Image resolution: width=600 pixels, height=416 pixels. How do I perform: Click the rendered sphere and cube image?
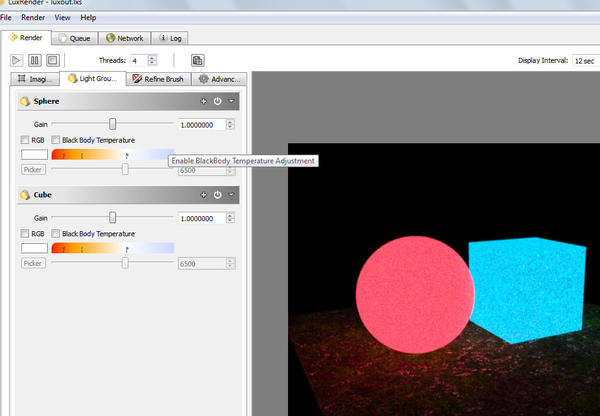pyautogui.click(x=444, y=279)
